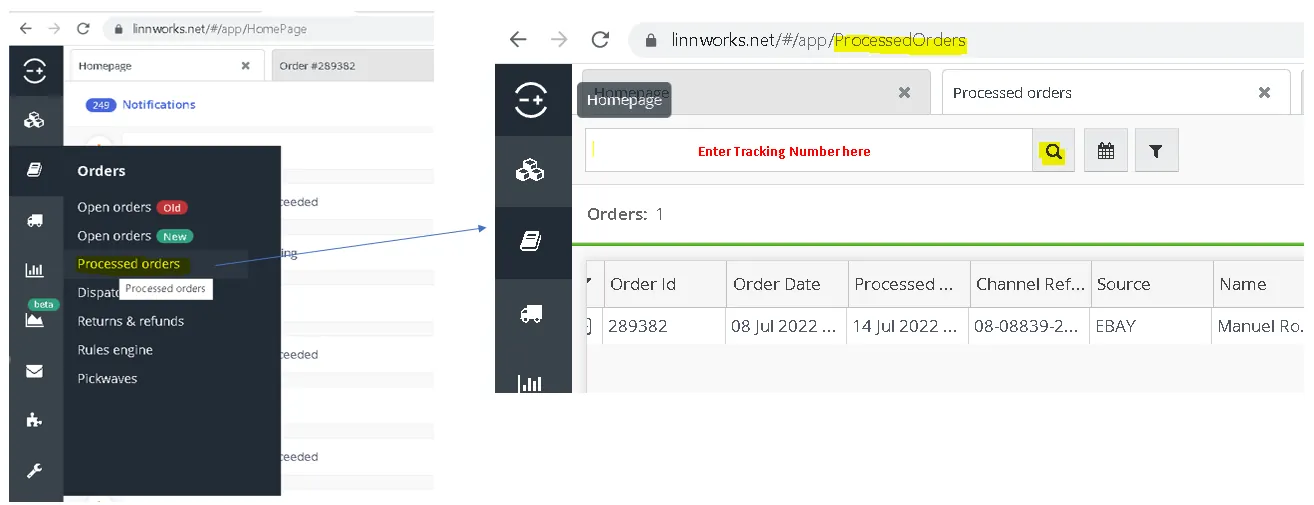Switch to the Order #289382 tab
Image resolution: width=1314 pixels, height=505 pixels.
click(x=352, y=66)
